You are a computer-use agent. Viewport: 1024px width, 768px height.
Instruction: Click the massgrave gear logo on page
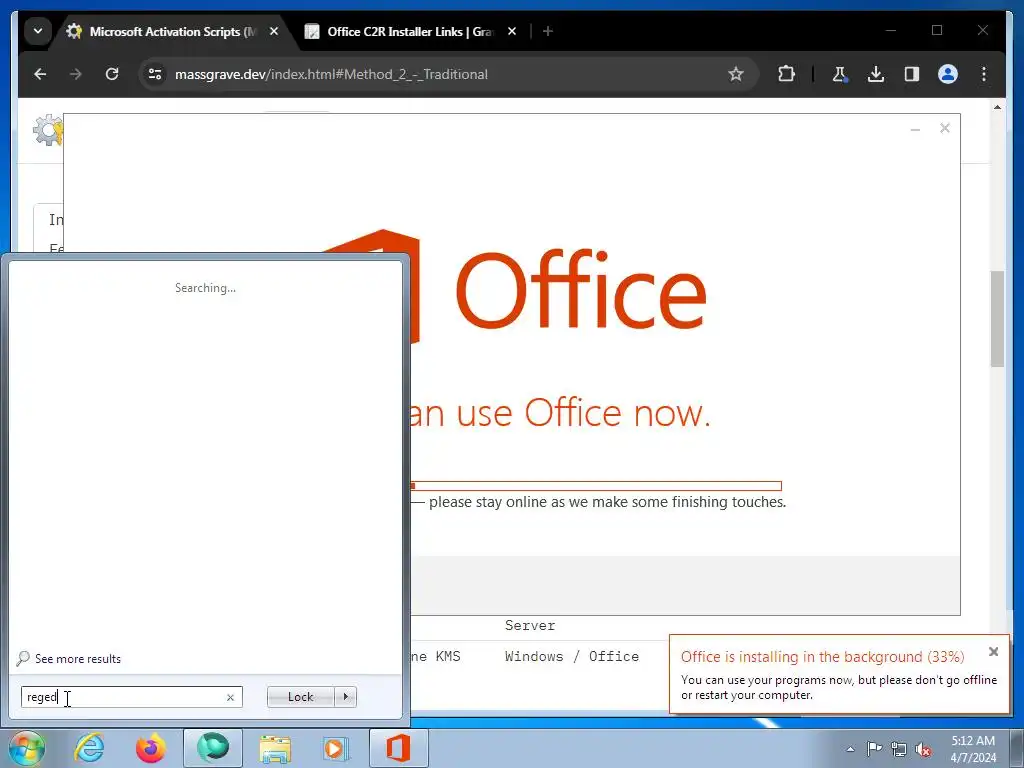pos(48,129)
